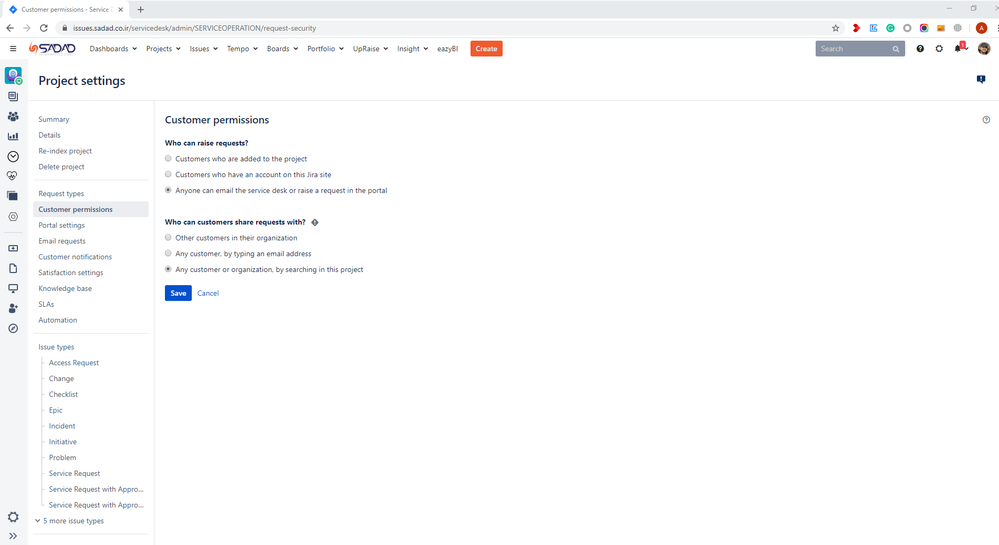Open the Queues icon in sidebar

tap(13, 96)
